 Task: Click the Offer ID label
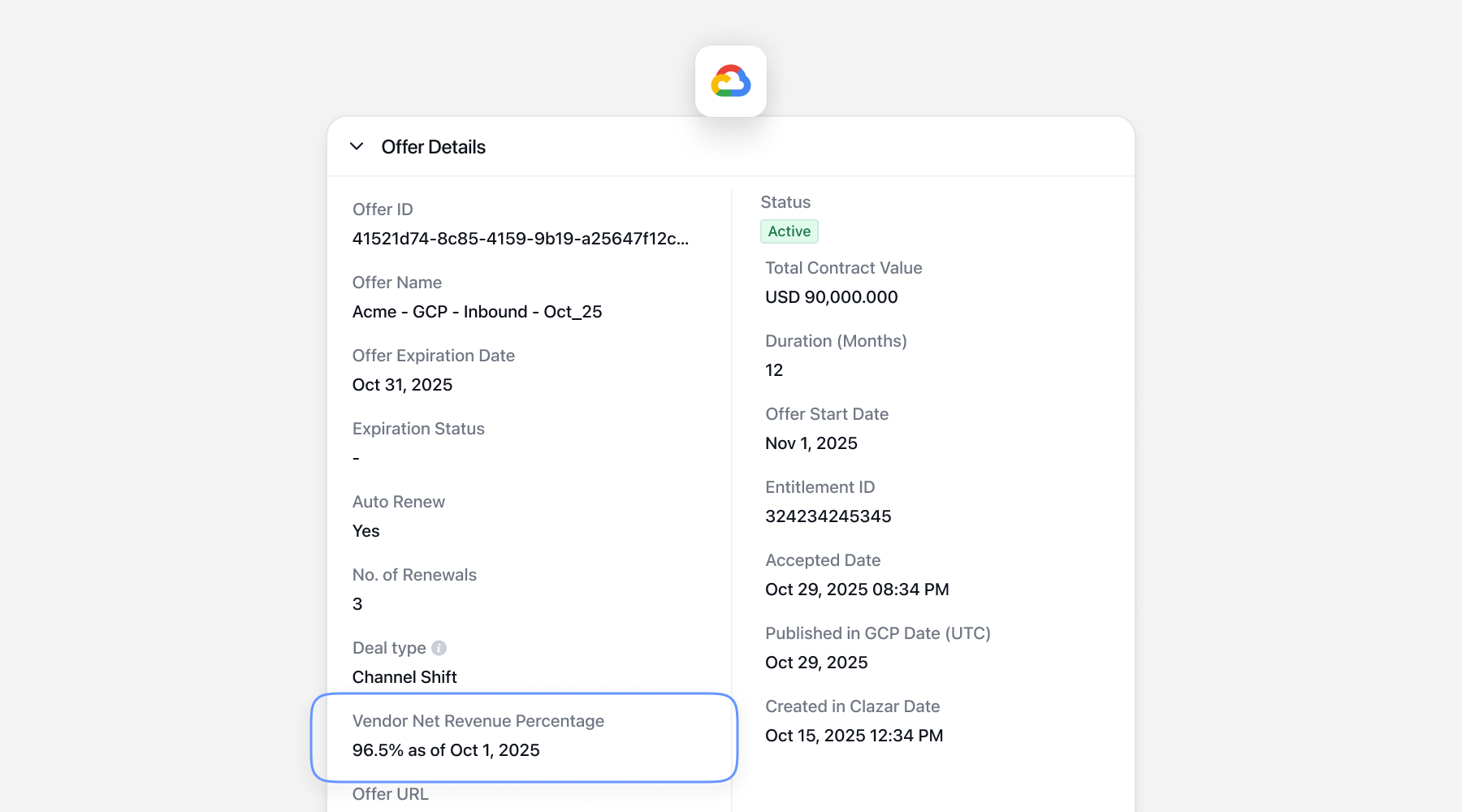coord(383,209)
